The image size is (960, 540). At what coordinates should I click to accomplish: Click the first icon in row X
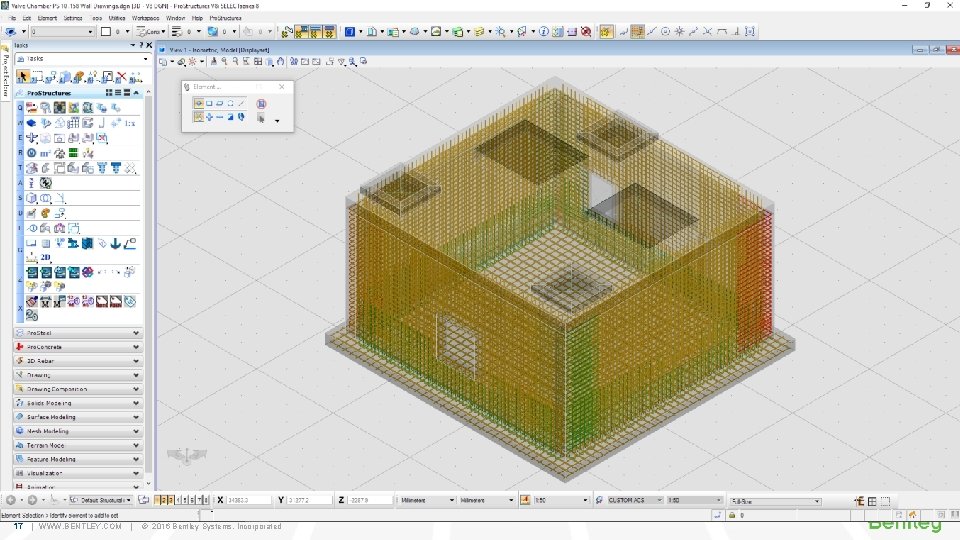tap(31, 301)
